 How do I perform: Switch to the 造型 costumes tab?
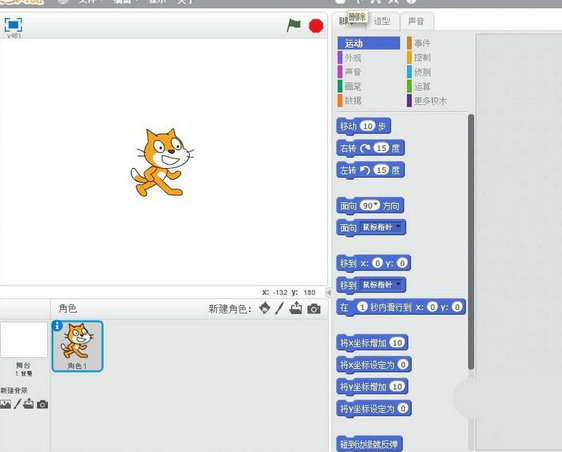pos(382,22)
